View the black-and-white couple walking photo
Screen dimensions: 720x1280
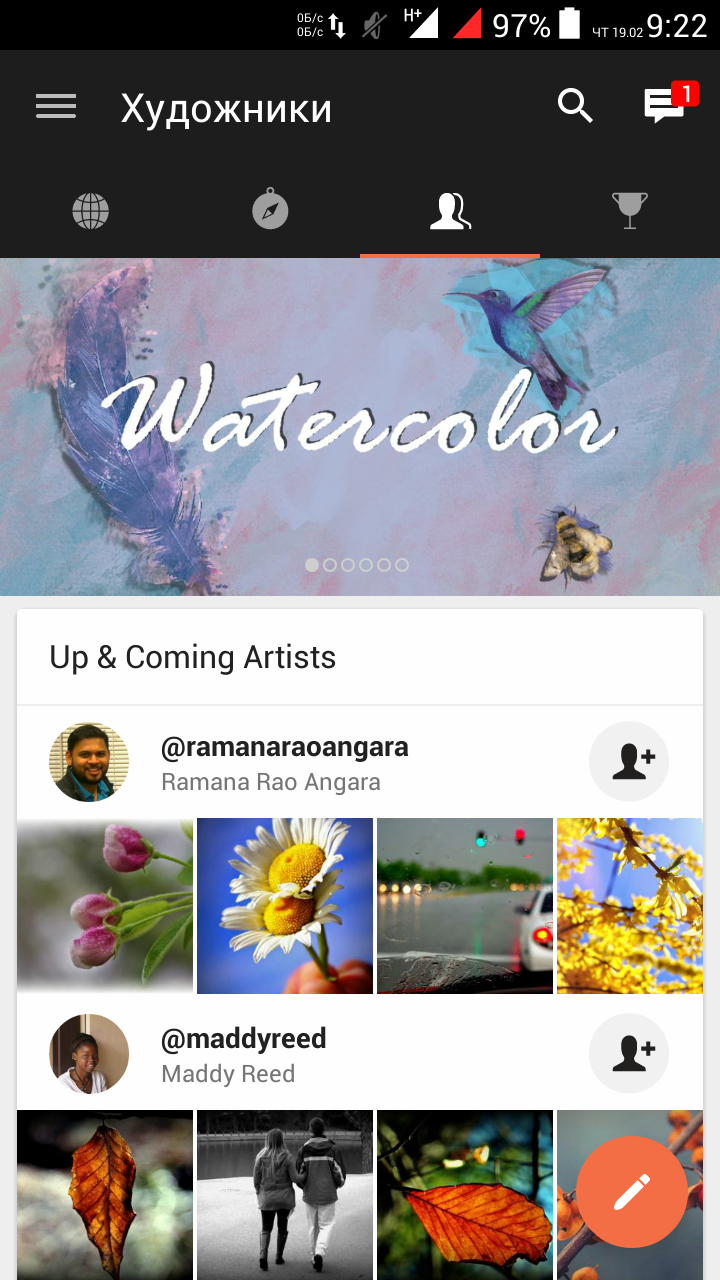[x=285, y=1195]
